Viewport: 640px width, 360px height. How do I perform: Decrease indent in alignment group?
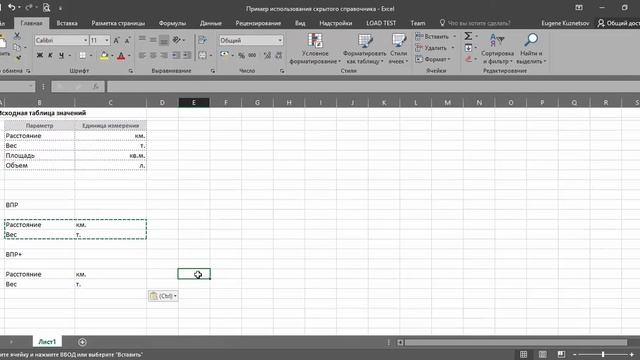[176, 55]
